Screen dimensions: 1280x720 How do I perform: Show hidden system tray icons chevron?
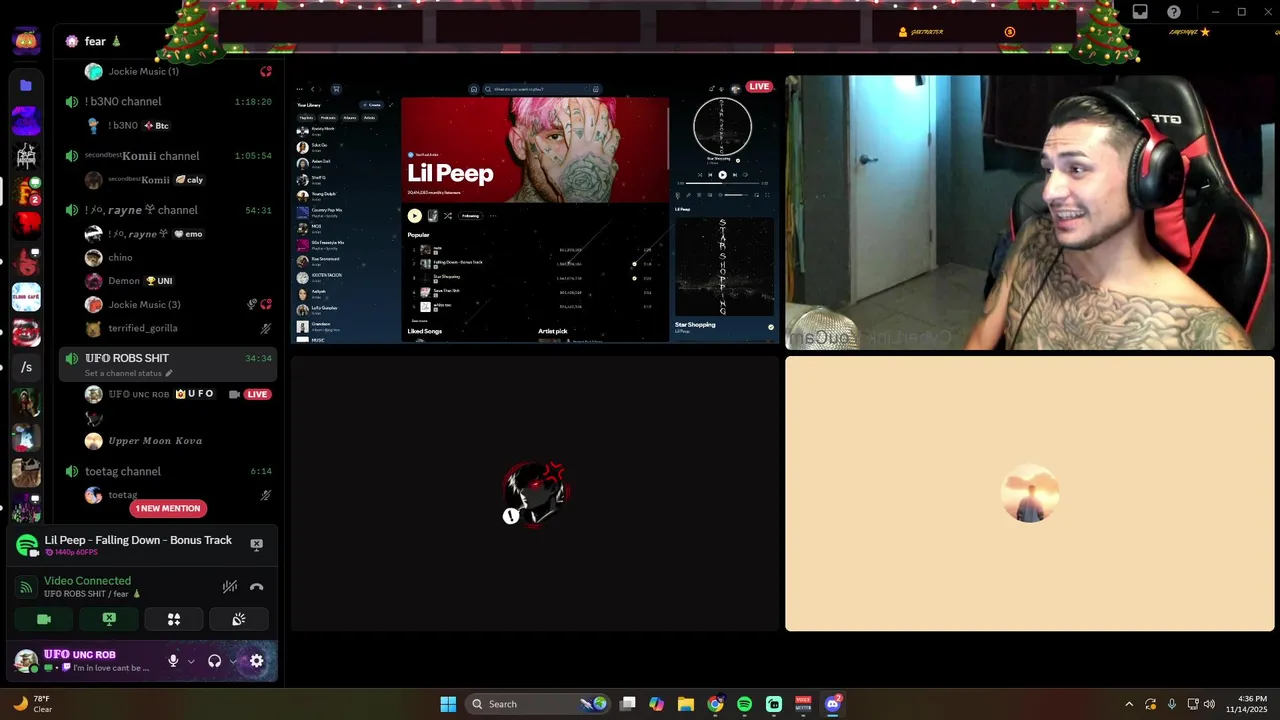(1129, 704)
